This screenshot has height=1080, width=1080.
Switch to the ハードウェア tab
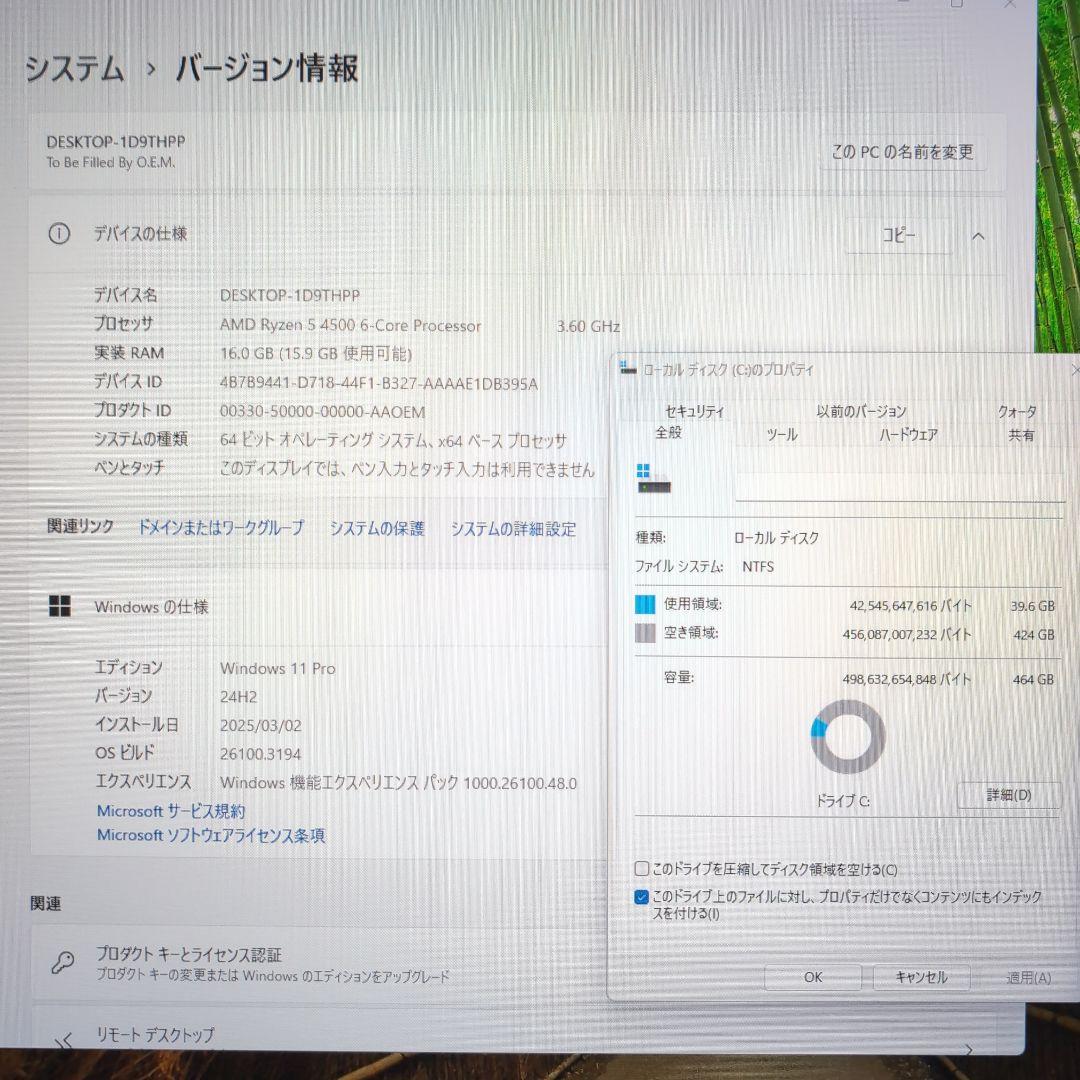click(908, 435)
